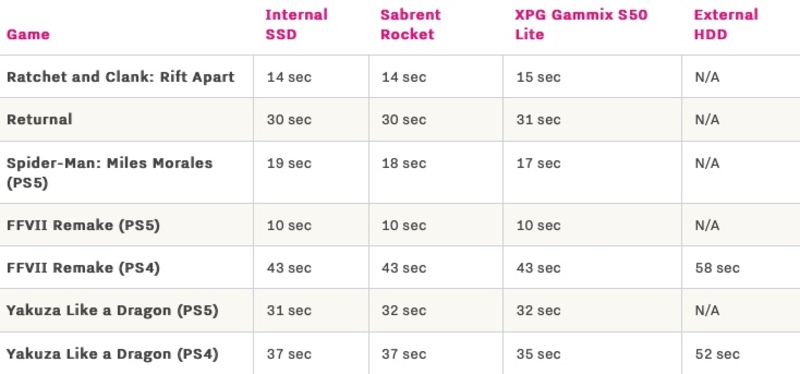This screenshot has width=800, height=374.
Task: Click the 19 sec Internal SSD cell
Action: point(288,163)
